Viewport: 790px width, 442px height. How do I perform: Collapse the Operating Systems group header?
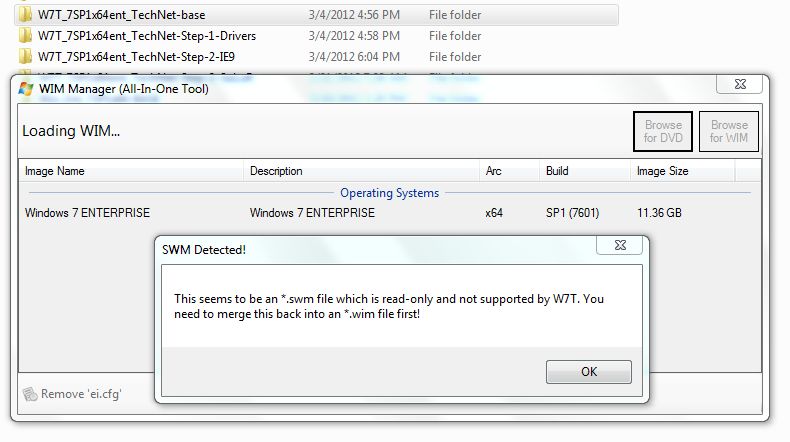(389, 193)
